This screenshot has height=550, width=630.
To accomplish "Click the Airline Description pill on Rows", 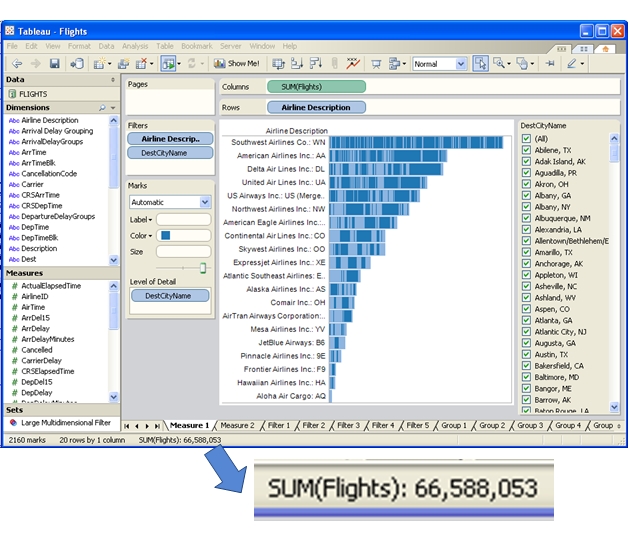I will coord(316,108).
